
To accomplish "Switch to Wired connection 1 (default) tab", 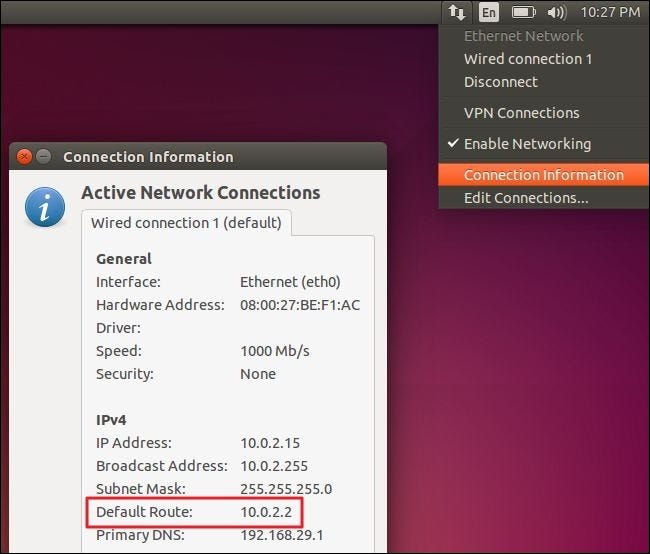I will (x=186, y=222).
